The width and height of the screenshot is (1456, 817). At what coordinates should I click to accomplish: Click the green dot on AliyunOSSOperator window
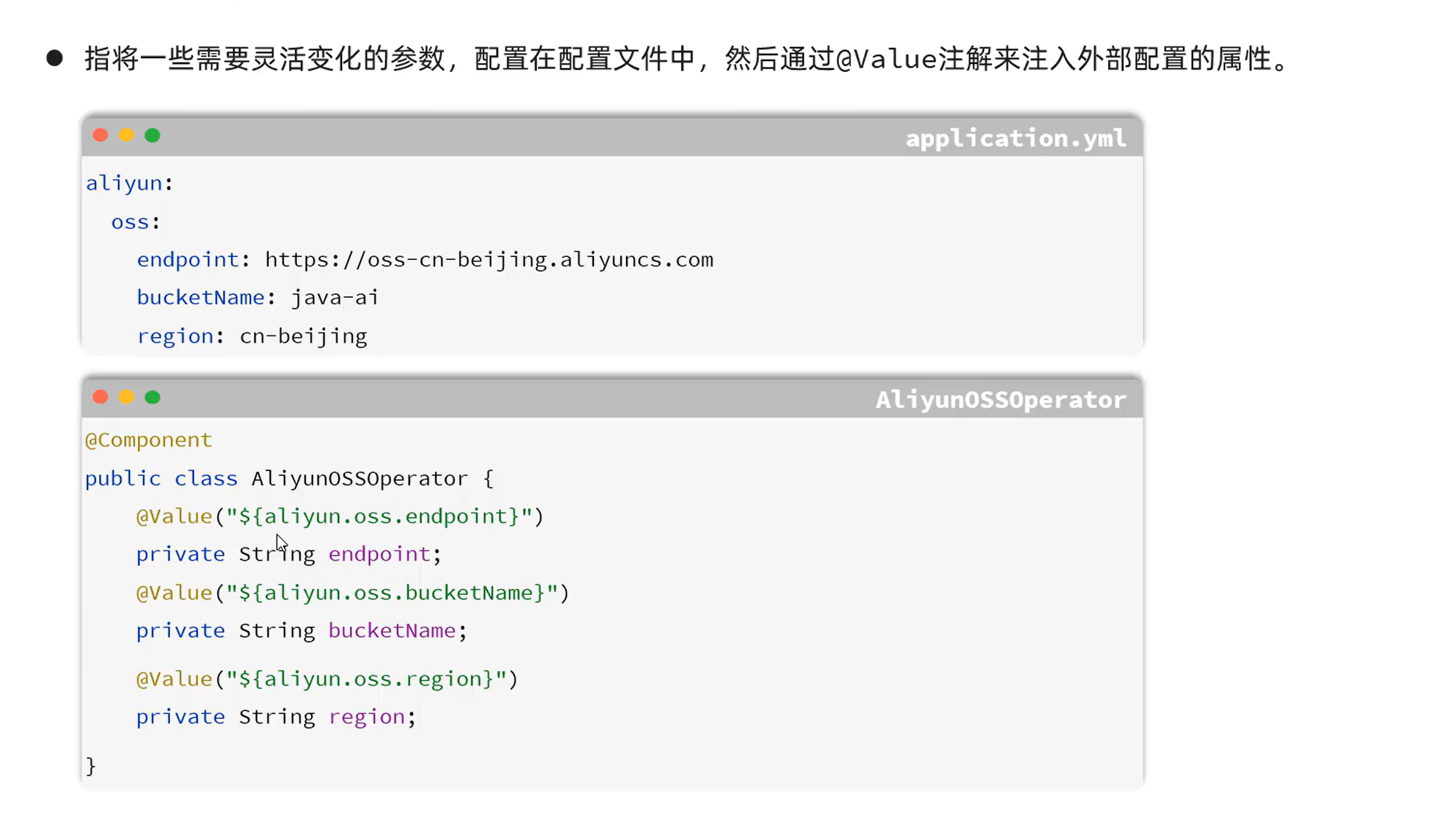pos(152,397)
